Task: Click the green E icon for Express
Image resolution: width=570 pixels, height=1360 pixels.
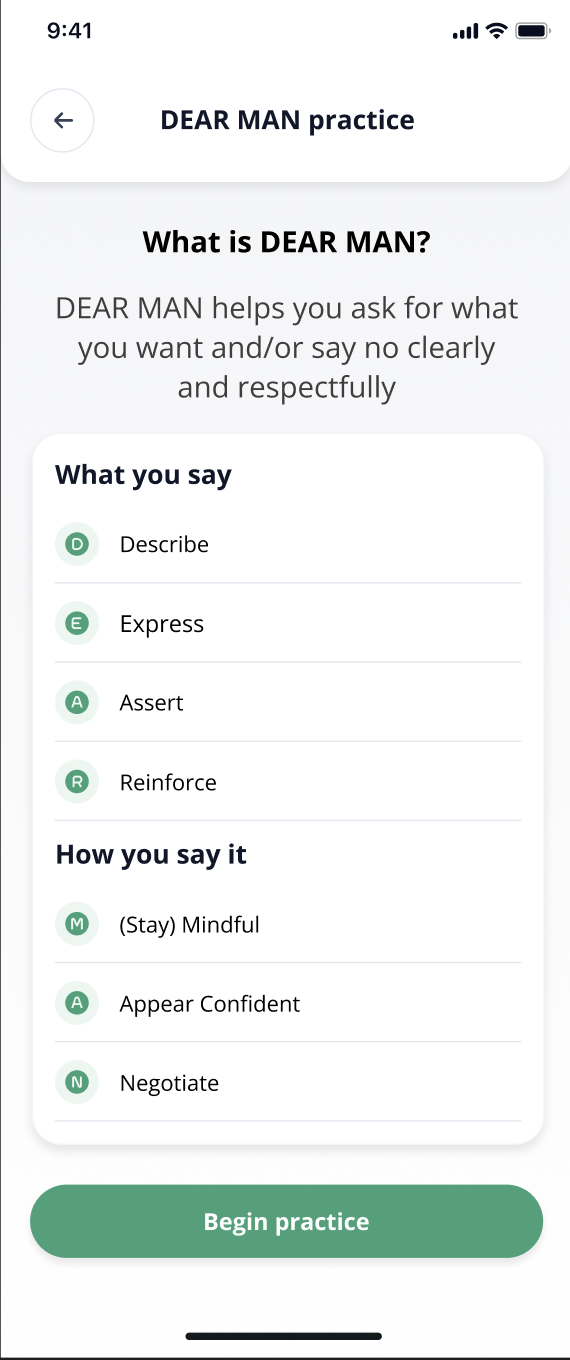Action: 77,624
